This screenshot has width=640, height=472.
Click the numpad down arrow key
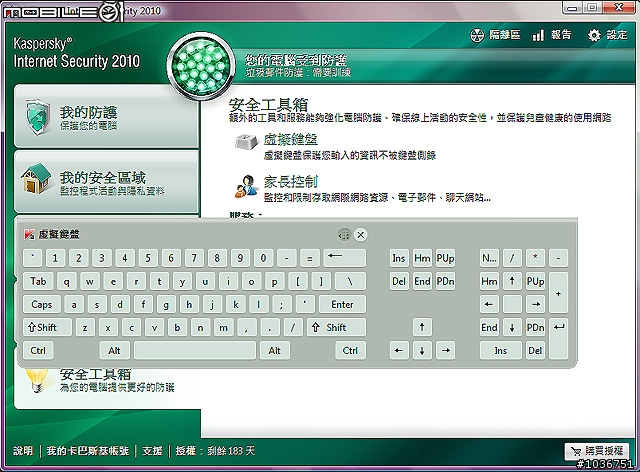(512, 327)
